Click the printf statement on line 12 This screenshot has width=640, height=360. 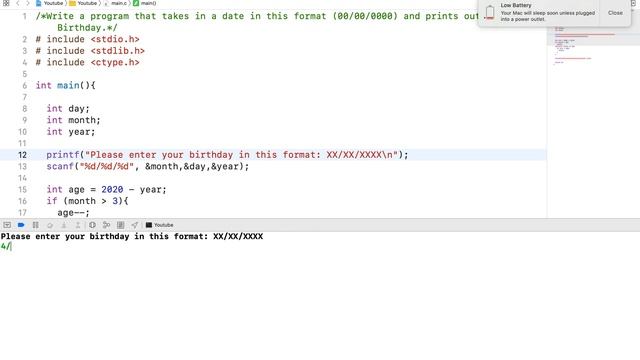point(227,155)
